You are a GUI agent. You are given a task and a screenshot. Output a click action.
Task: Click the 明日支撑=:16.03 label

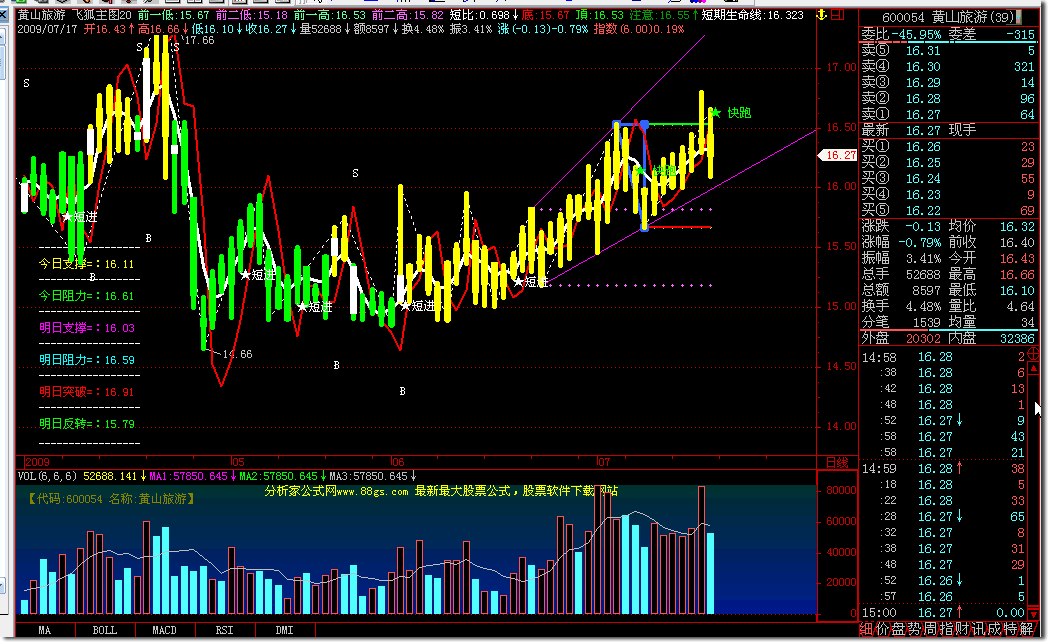coord(86,328)
